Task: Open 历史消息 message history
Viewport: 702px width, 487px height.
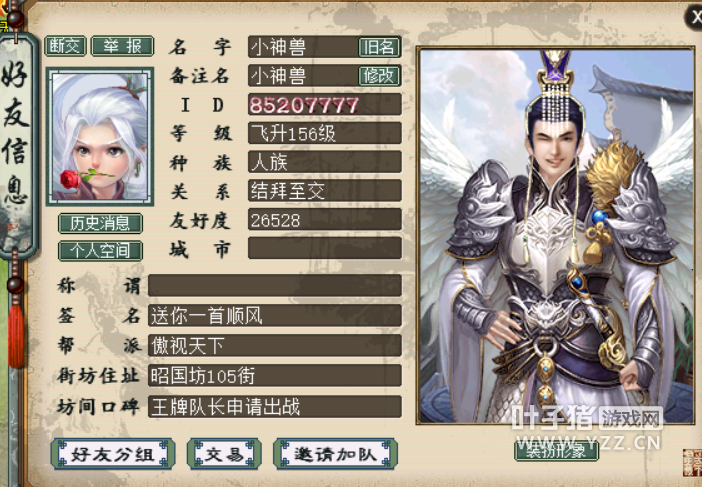Action: (x=100, y=223)
